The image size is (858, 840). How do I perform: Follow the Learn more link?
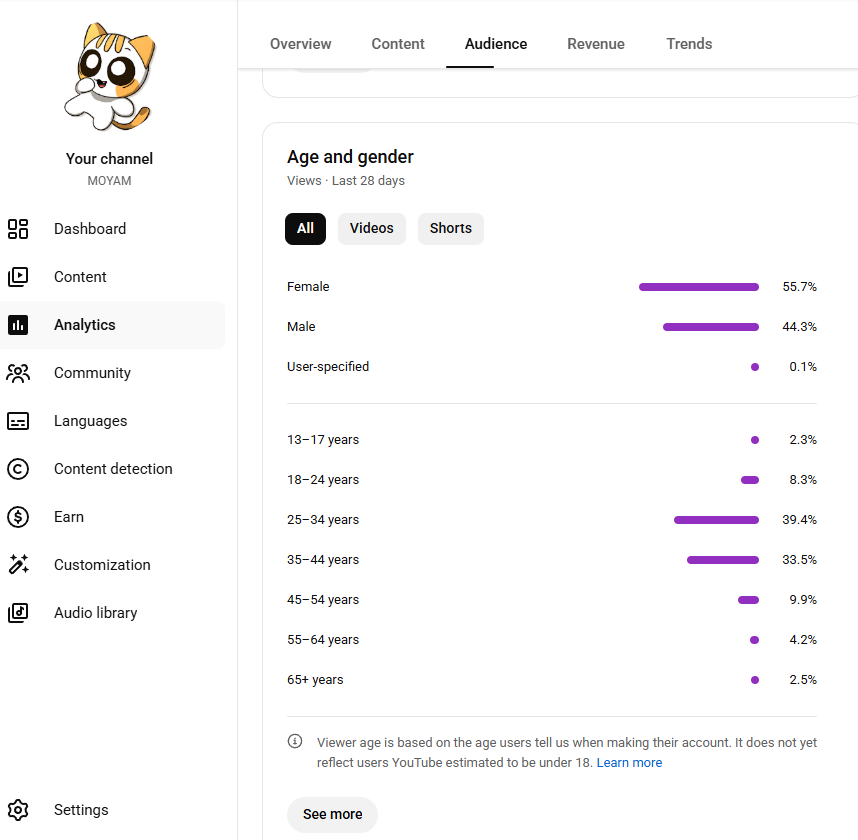coord(629,763)
